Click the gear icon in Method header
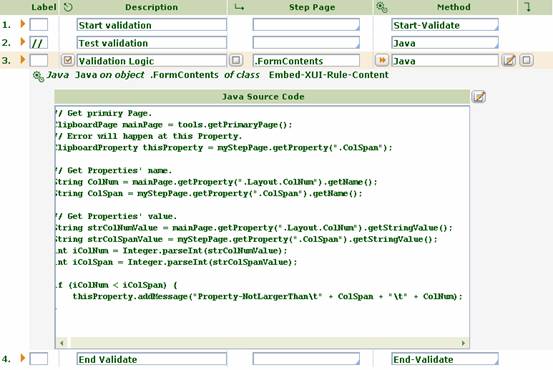Screen dimensions: 553x370 pyautogui.click(x=382, y=7)
